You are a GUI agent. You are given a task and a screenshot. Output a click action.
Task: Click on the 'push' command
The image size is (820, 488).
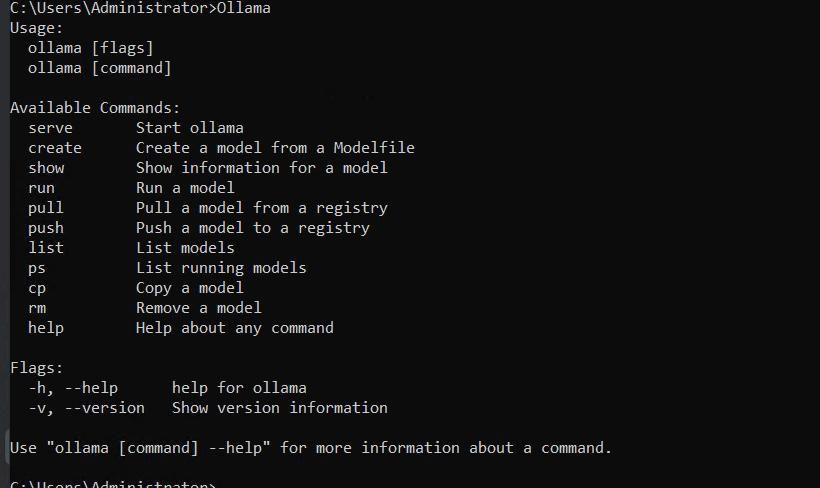[45, 228]
